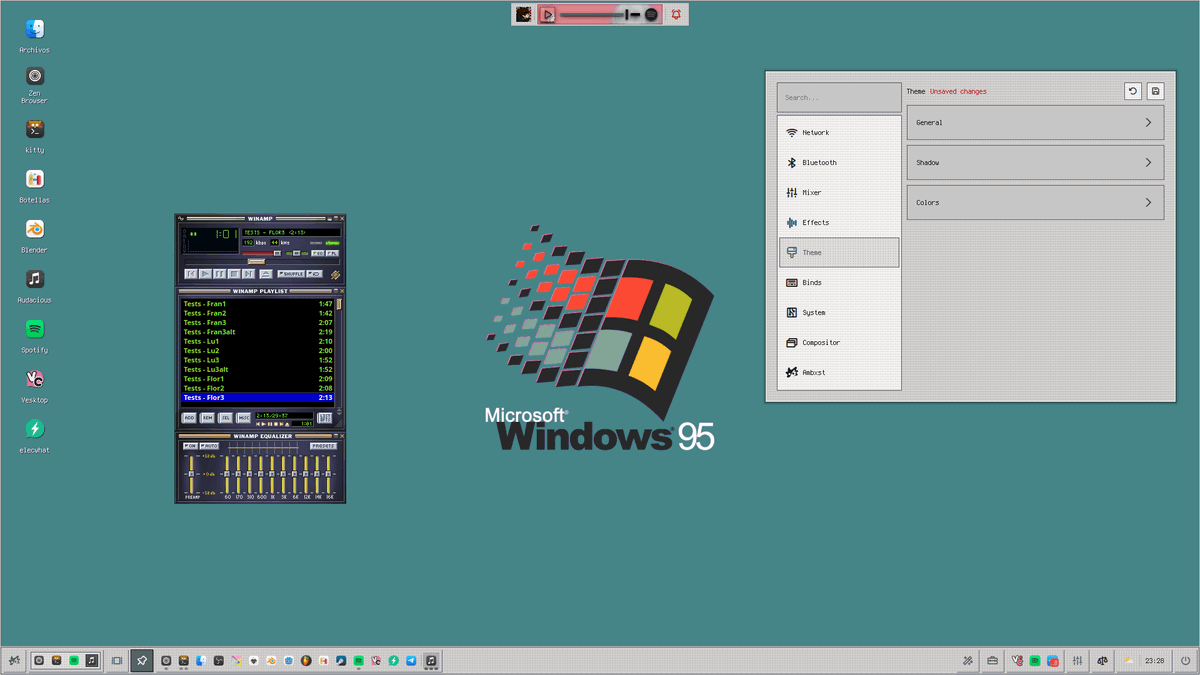
Task: Click the round player icon in the top widget
Action: tap(652, 14)
